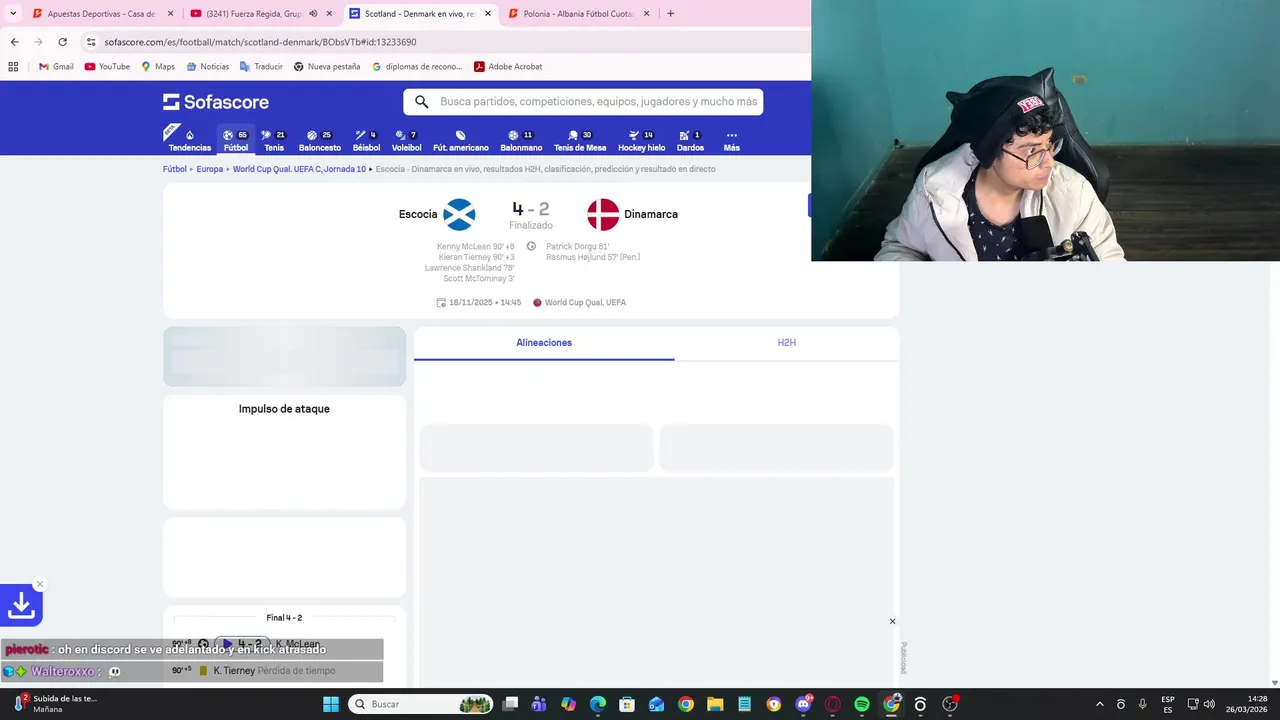The image size is (1280, 720).
Task: Click the Escocia team flag
Action: [459, 214]
